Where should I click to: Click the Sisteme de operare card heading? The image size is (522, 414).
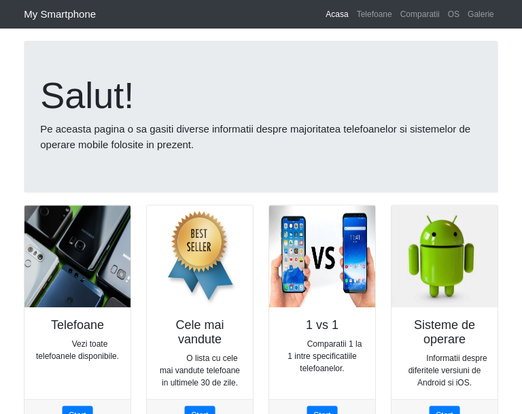pyautogui.click(x=444, y=332)
